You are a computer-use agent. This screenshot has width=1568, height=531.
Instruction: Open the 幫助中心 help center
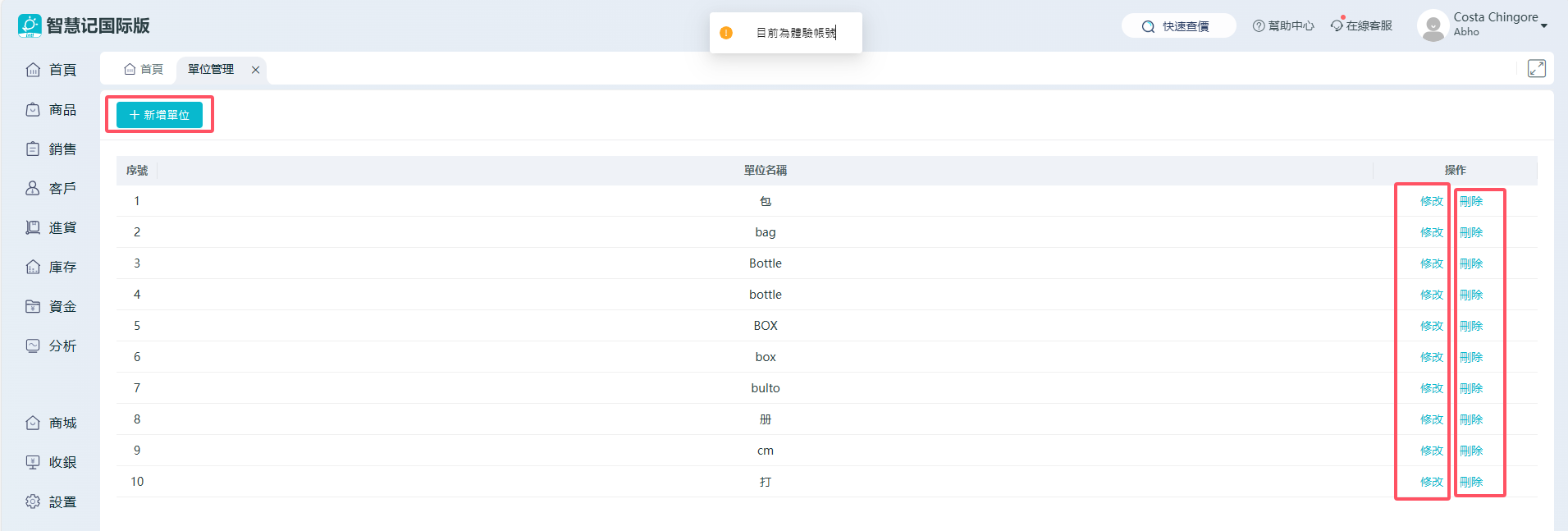(x=1283, y=26)
